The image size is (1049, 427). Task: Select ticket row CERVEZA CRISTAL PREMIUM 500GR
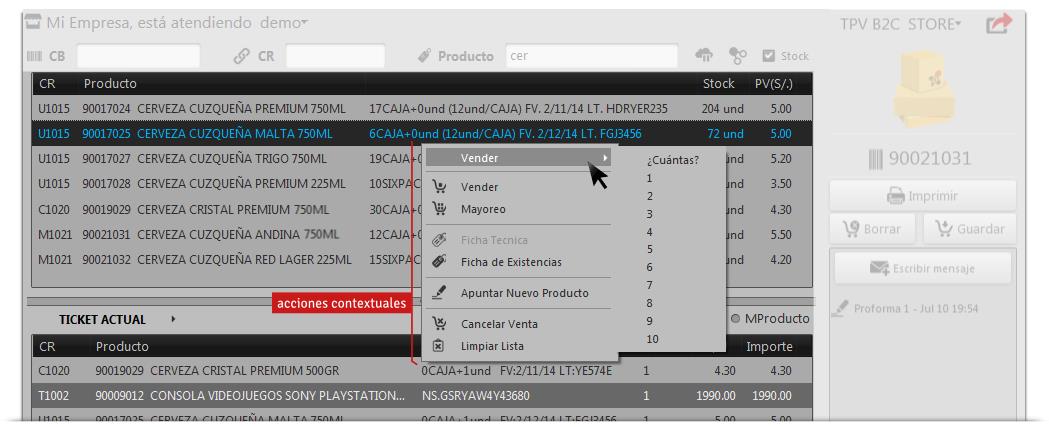(x=422, y=370)
